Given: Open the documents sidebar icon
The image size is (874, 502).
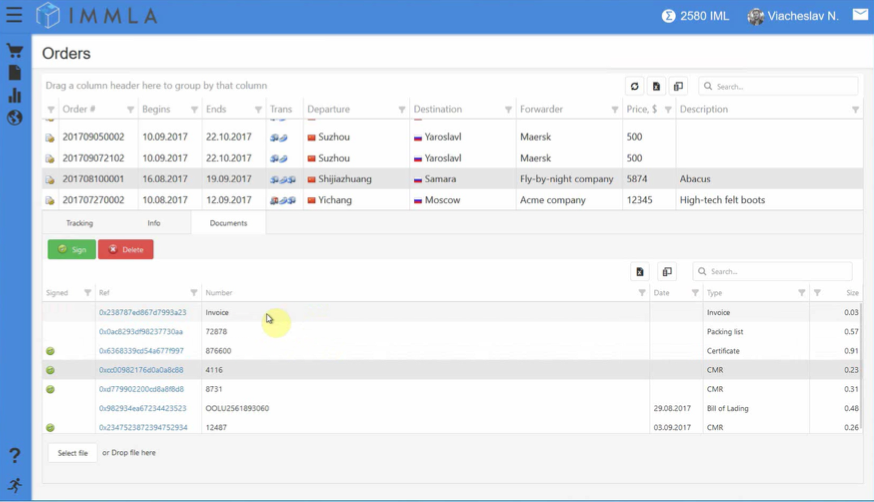Looking at the screenshot, I should 14,73.
